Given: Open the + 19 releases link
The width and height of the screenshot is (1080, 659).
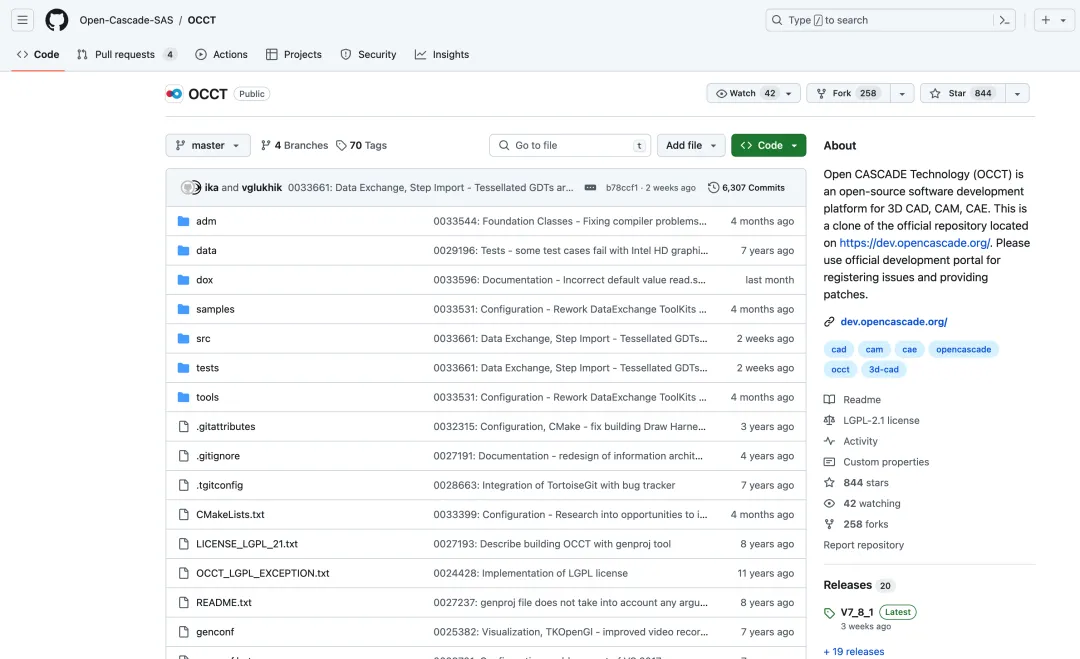Looking at the screenshot, I should [854, 651].
